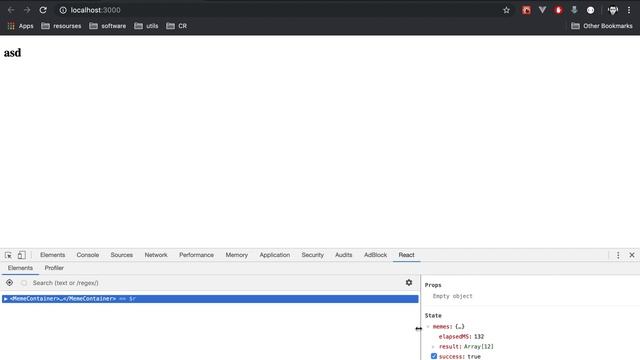The height and width of the screenshot is (360, 640).
Task: View site information icon in address bar
Action: tap(63, 10)
